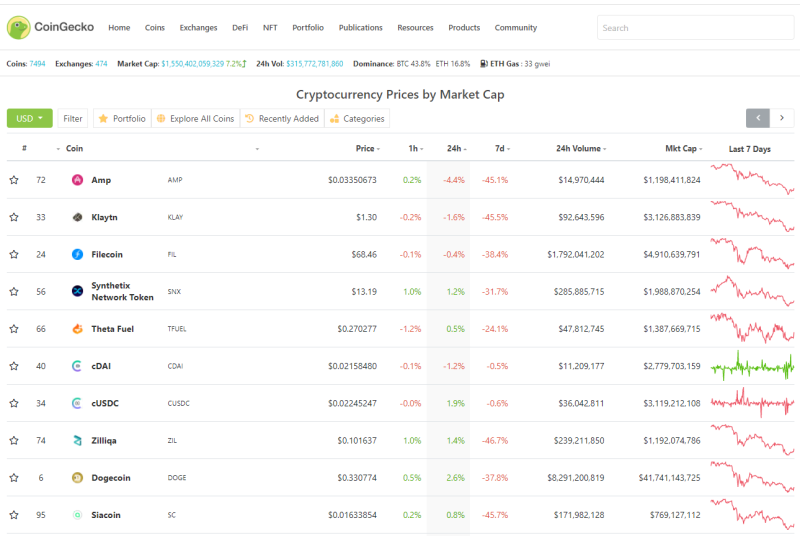Open the Portfolio nav menu item
This screenshot has height=536, width=800.
coord(308,28)
